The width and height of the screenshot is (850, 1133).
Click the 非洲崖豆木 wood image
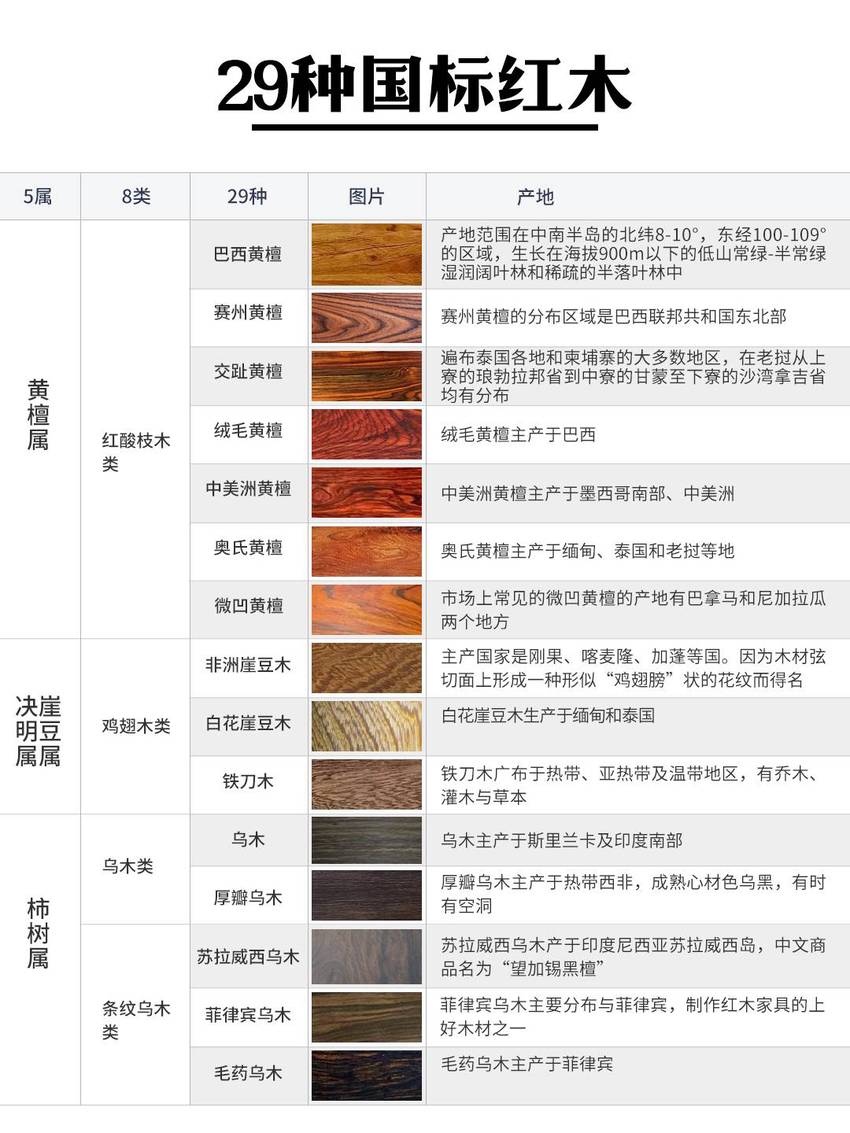(x=366, y=668)
